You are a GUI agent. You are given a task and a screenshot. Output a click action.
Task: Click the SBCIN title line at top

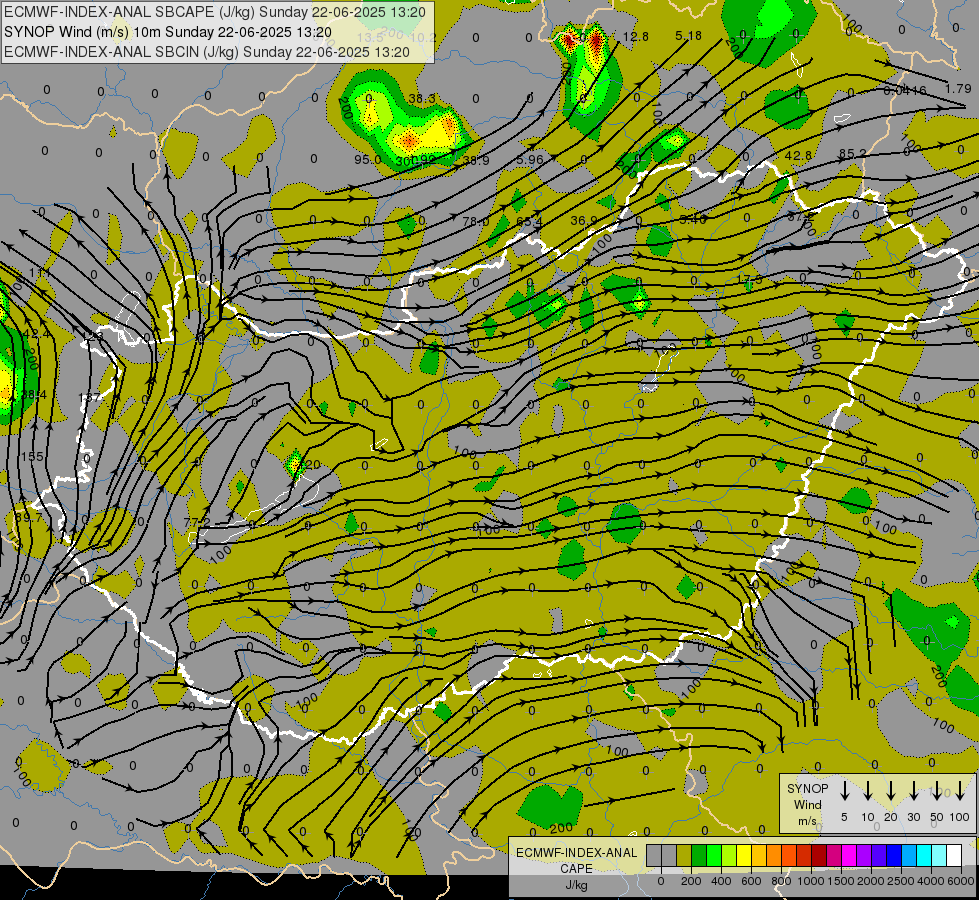pyautogui.click(x=207, y=52)
